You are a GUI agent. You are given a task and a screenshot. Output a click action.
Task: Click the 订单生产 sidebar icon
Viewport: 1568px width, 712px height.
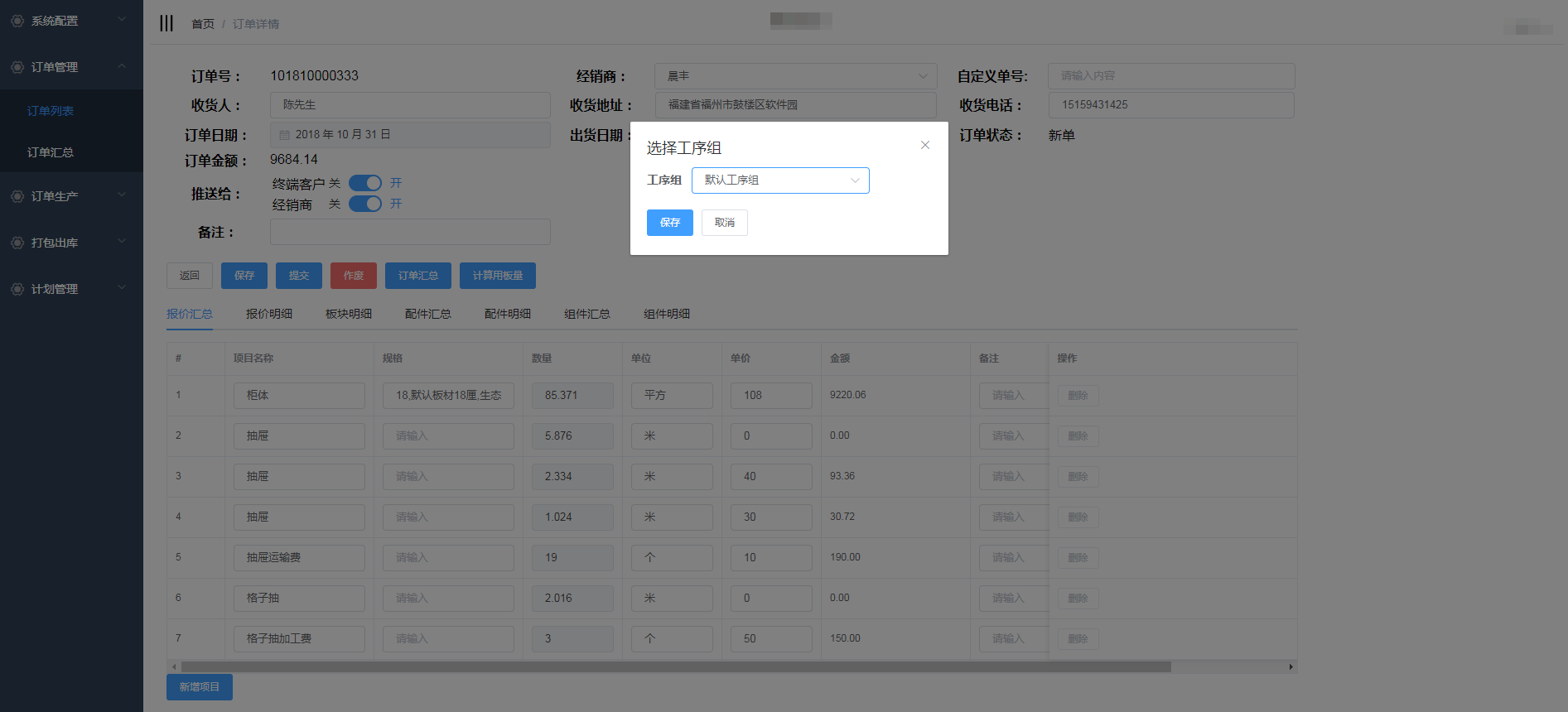pos(17,196)
